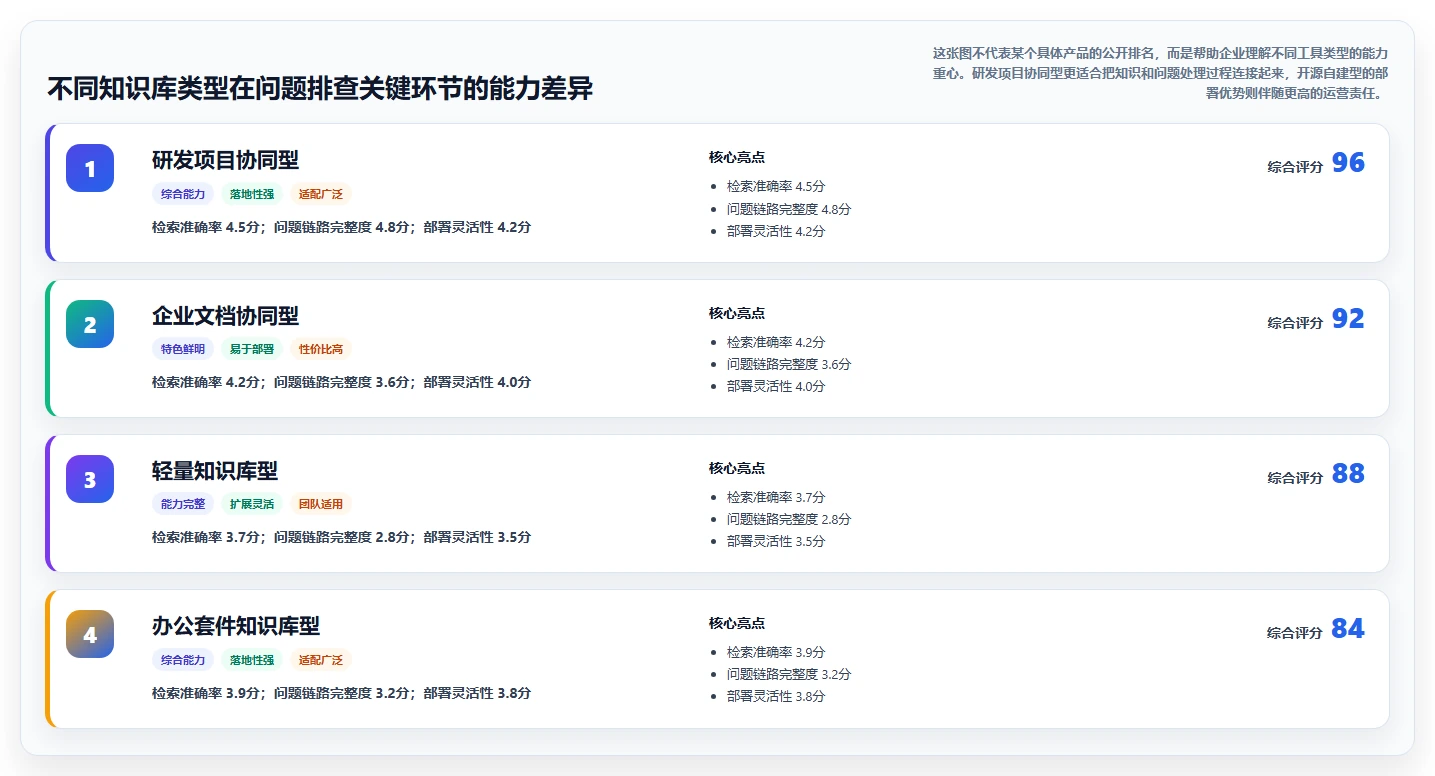This screenshot has width=1435, height=776.
Task: Select bullet item 检索准确率 4.5分
Action: (x=776, y=186)
